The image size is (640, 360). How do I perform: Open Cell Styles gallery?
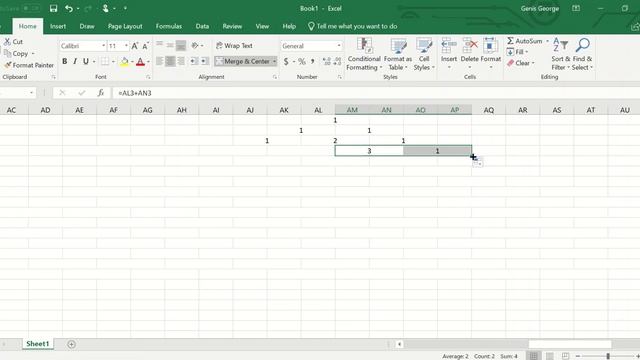pos(424,54)
